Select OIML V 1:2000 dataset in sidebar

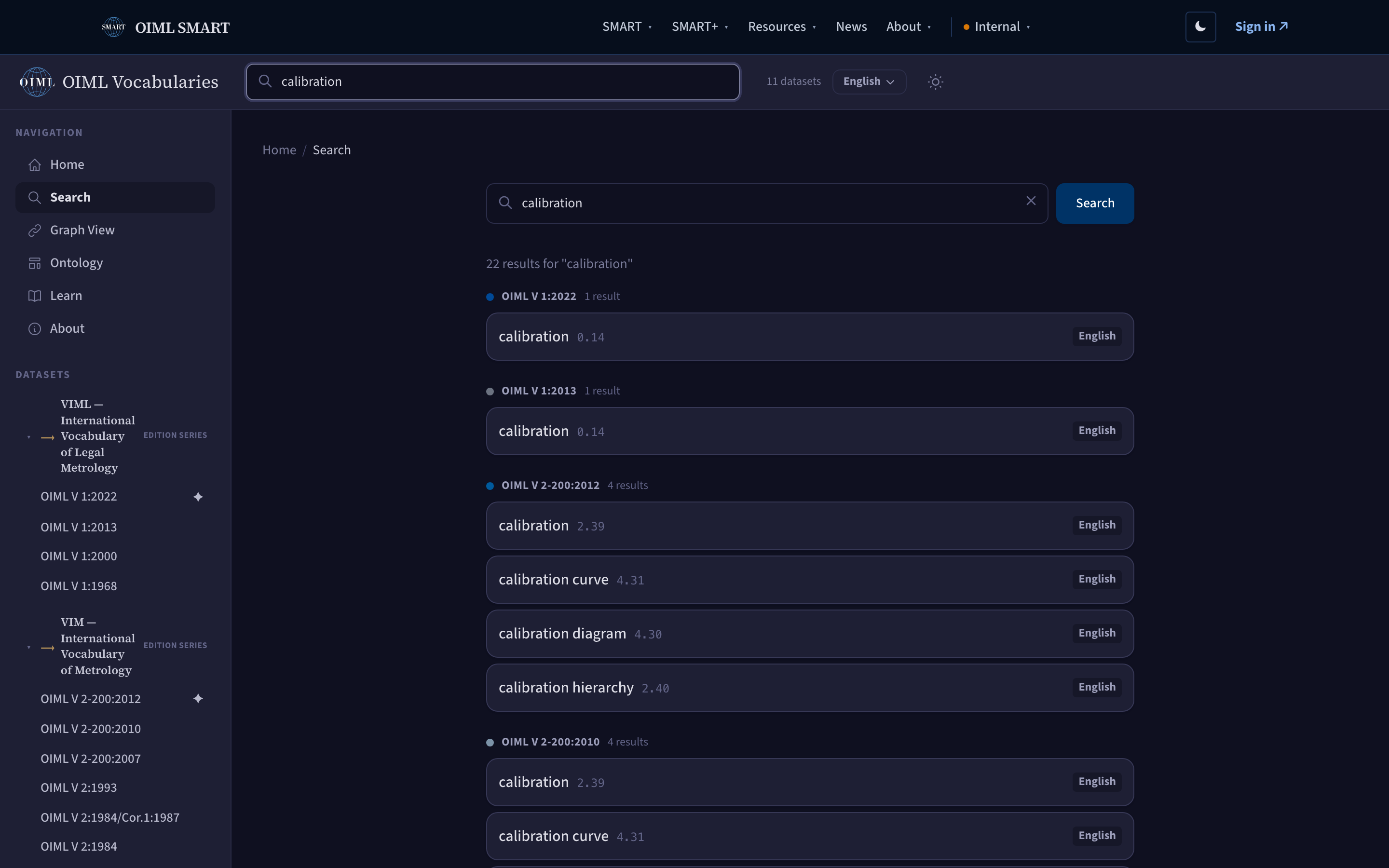(x=79, y=556)
